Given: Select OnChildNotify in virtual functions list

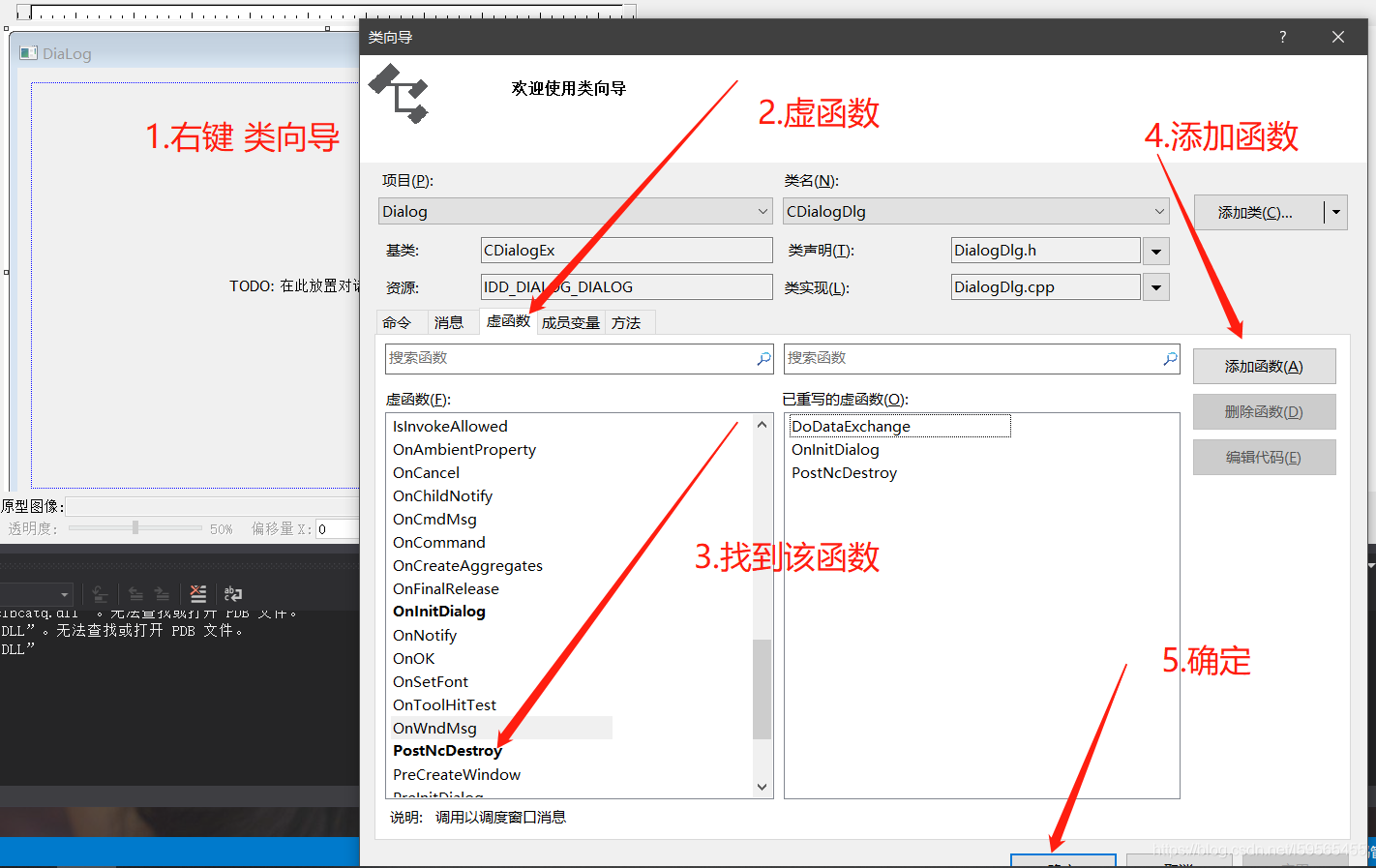Looking at the screenshot, I should click(442, 495).
